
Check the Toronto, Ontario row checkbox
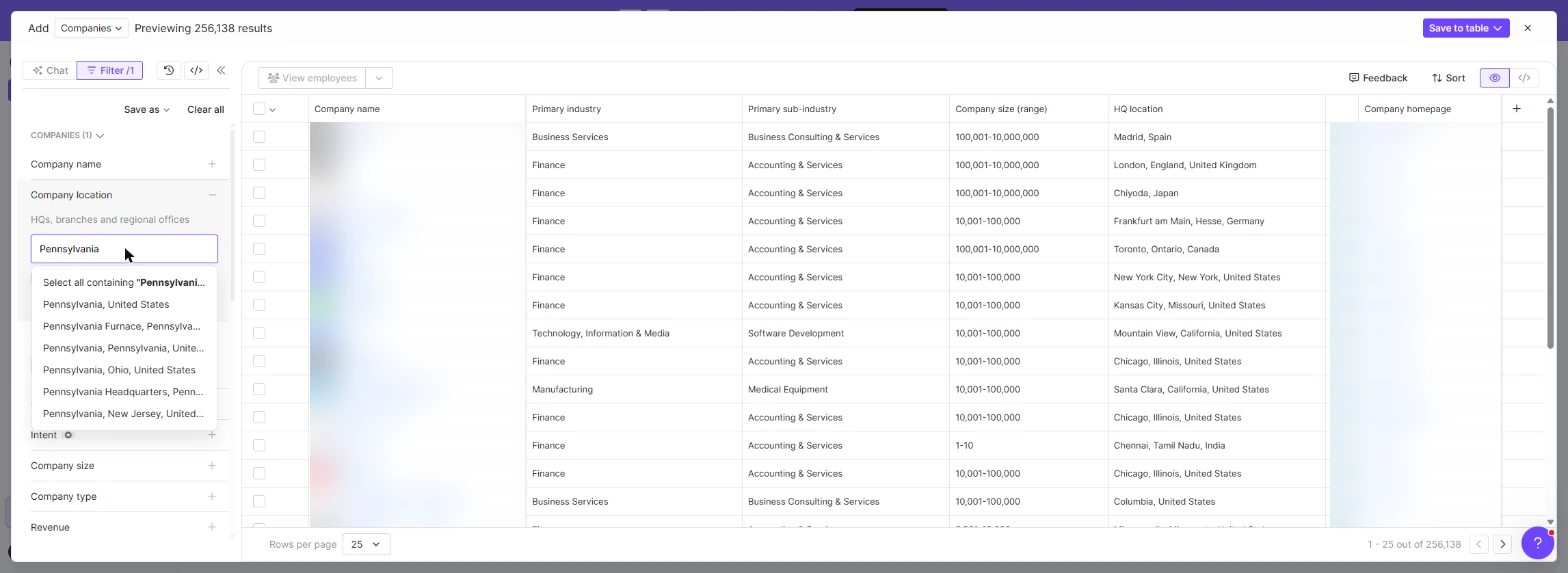coord(260,249)
